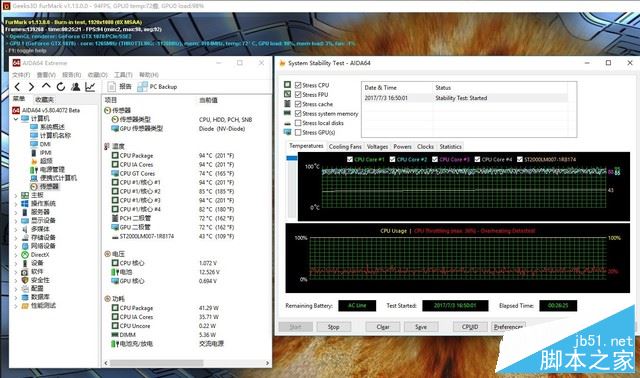
Task: Switch to Cooling Fans tab
Action: click(x=345, y=147)
